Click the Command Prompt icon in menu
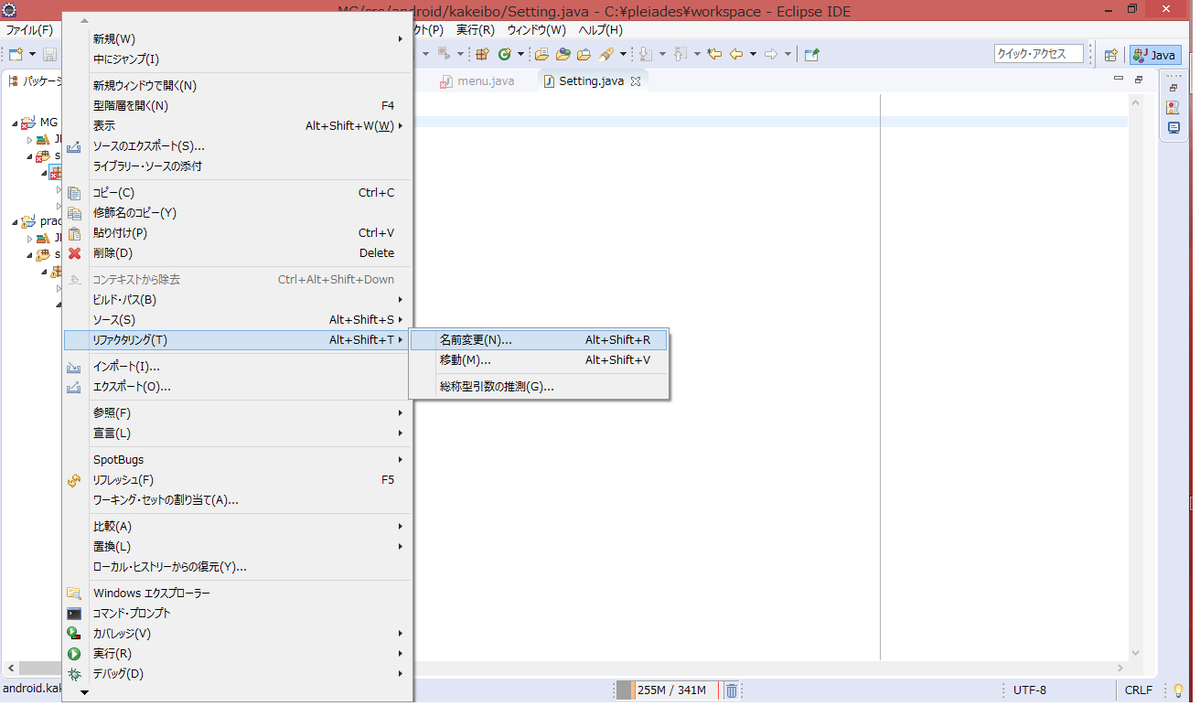This screenshot has height=706, width=1200. pos(74,613)
